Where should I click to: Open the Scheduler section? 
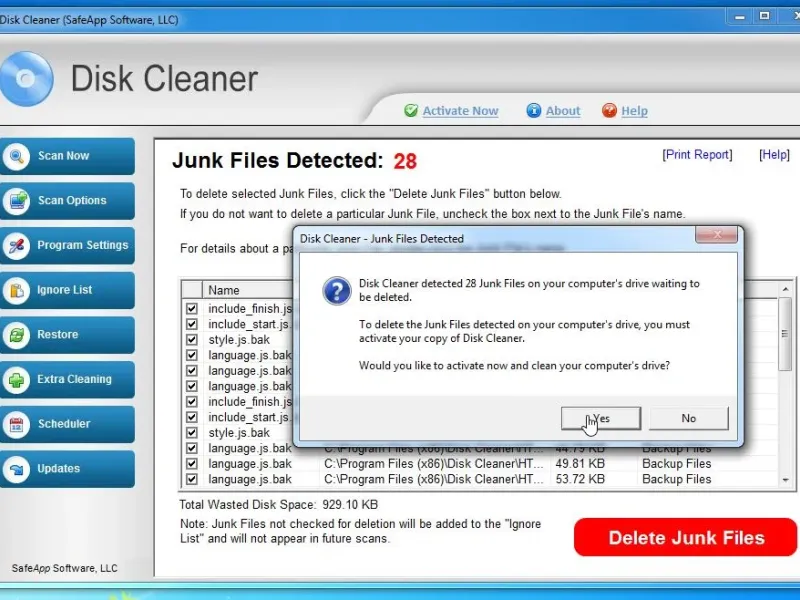tap(67, 424)
